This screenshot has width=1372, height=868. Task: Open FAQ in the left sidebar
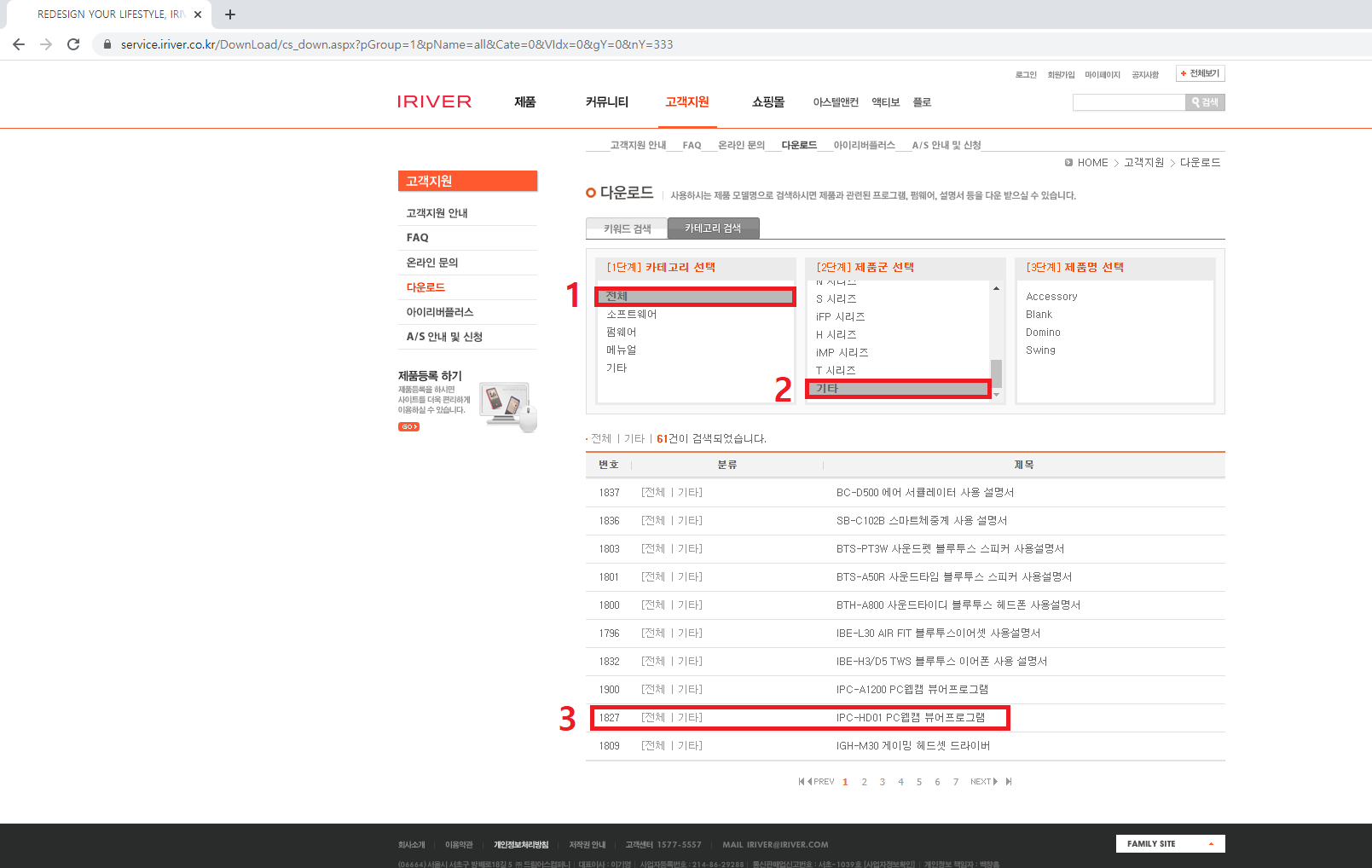417,238
